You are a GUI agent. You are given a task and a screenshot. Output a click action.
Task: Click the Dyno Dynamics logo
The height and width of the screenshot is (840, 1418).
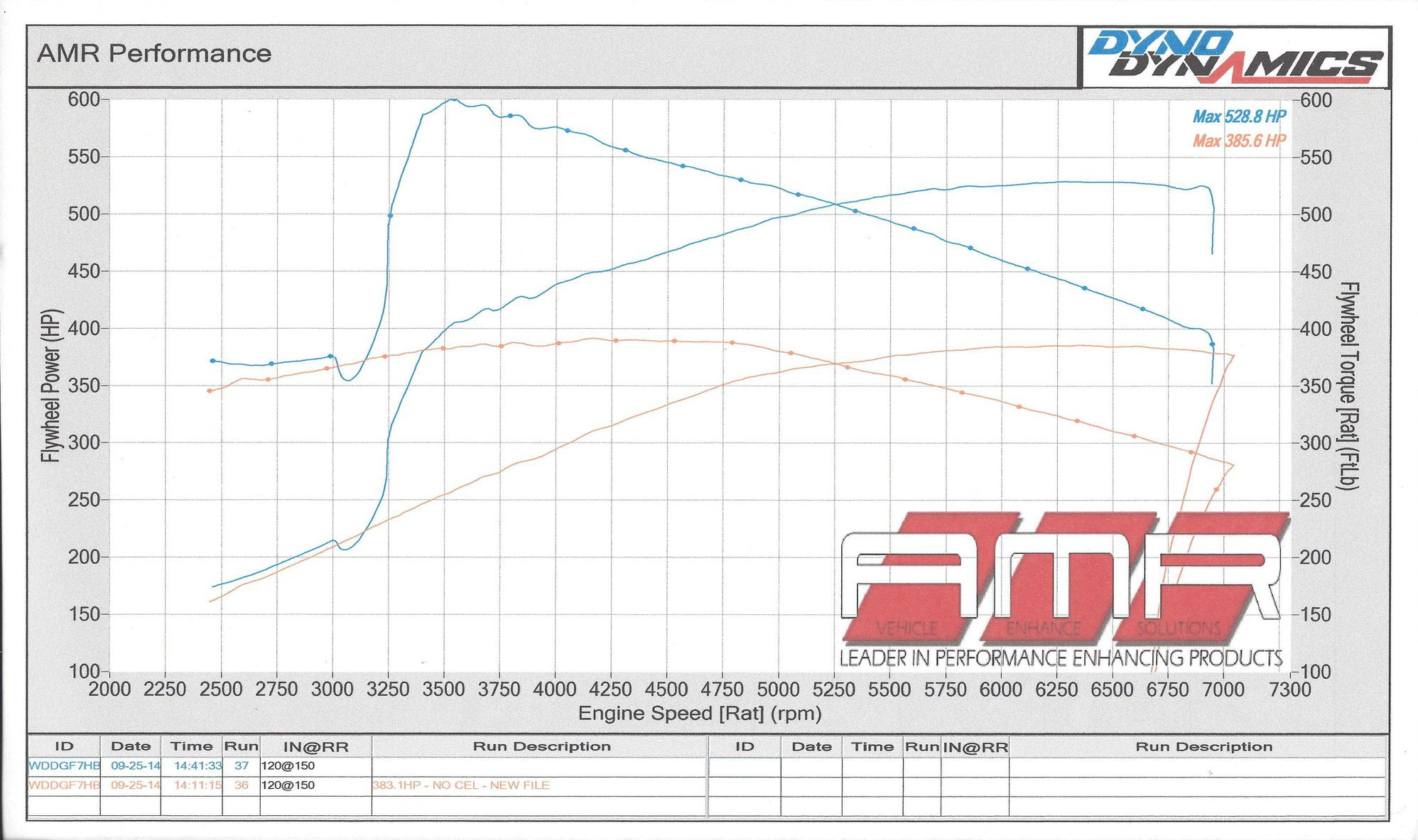click(x=1235, y=56)
